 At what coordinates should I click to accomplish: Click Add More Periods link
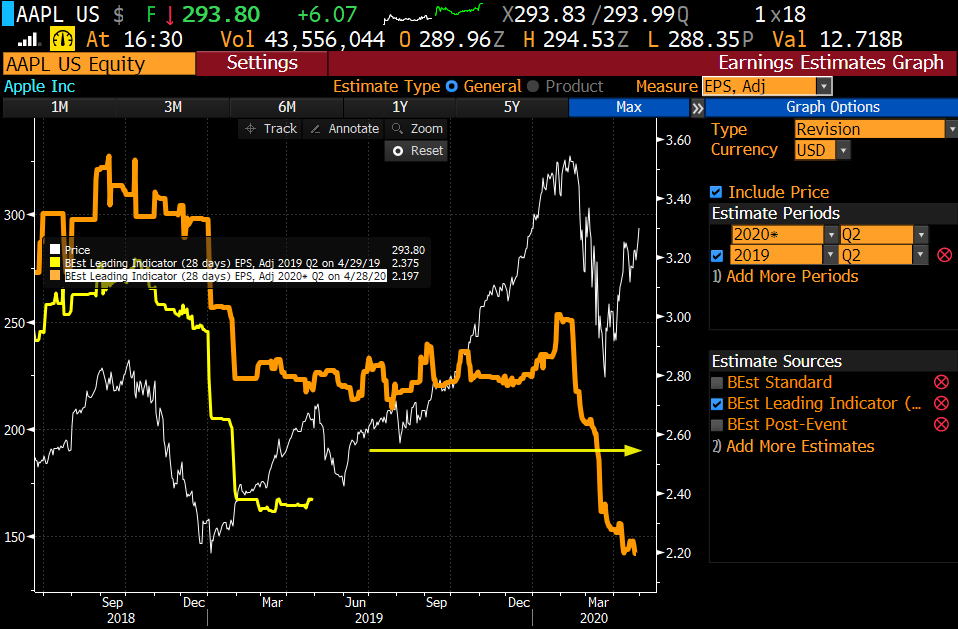tap(792, 276)
